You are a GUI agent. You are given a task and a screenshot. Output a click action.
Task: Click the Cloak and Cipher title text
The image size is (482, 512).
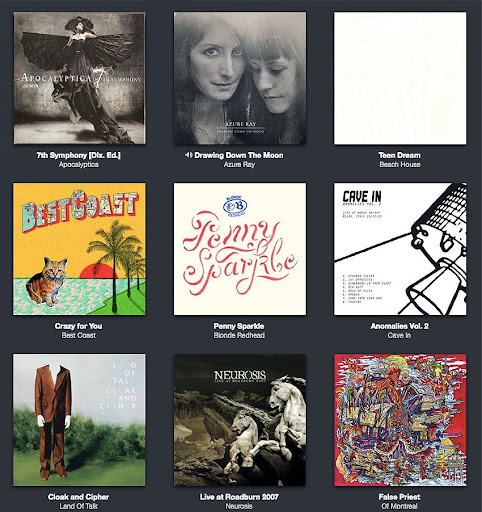click(x=79, y=497)
